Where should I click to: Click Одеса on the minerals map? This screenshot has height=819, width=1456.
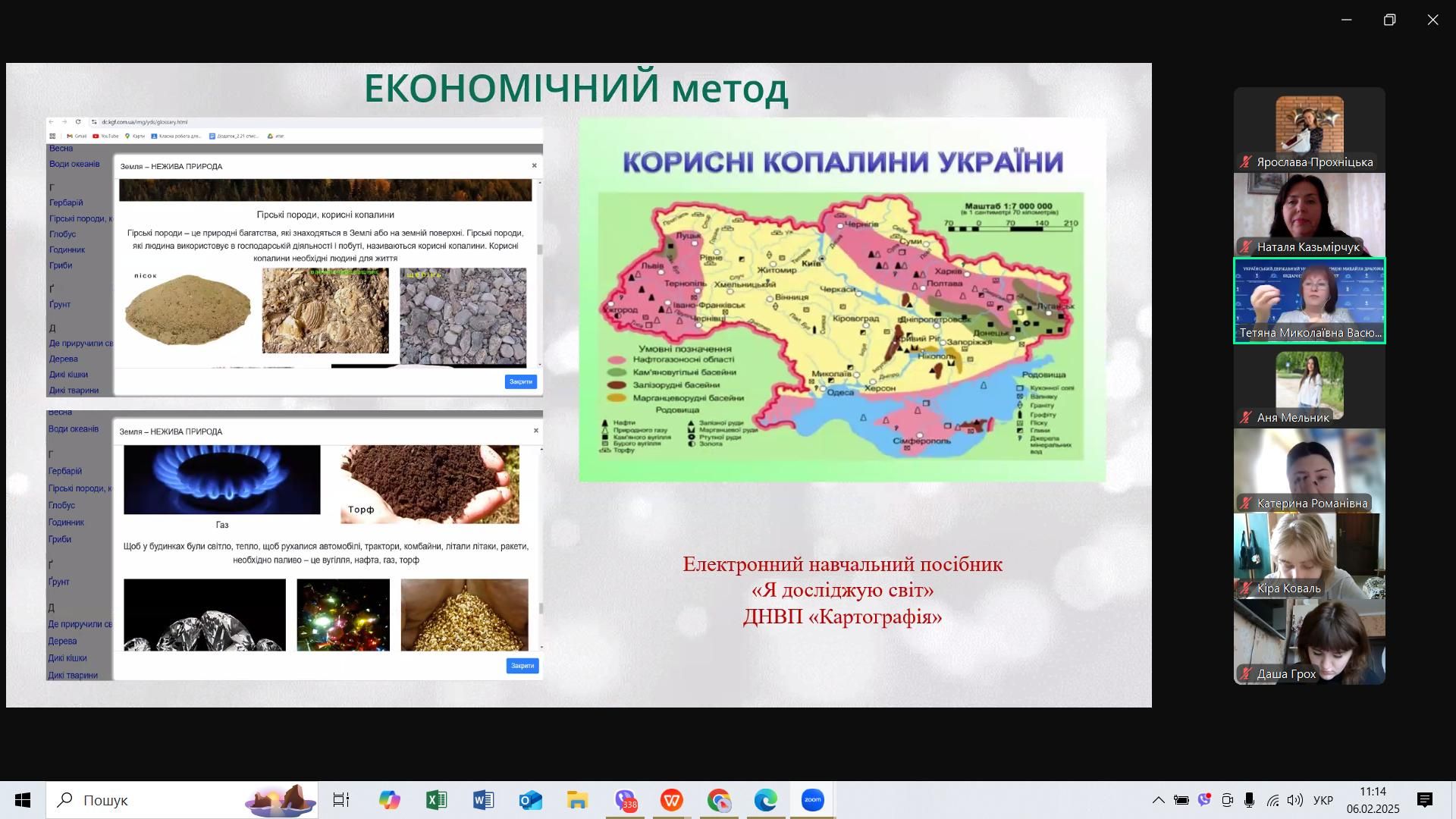coord(839,392)
